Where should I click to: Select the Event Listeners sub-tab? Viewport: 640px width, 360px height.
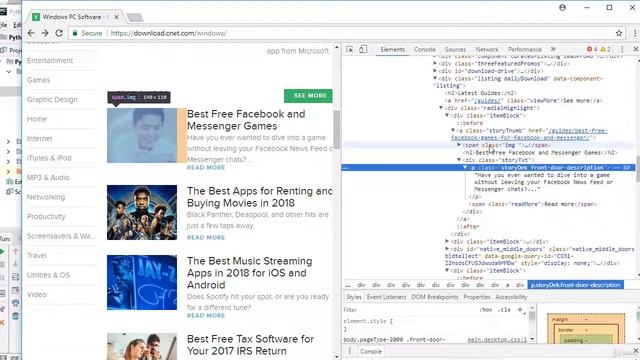[x=386, y=297]
